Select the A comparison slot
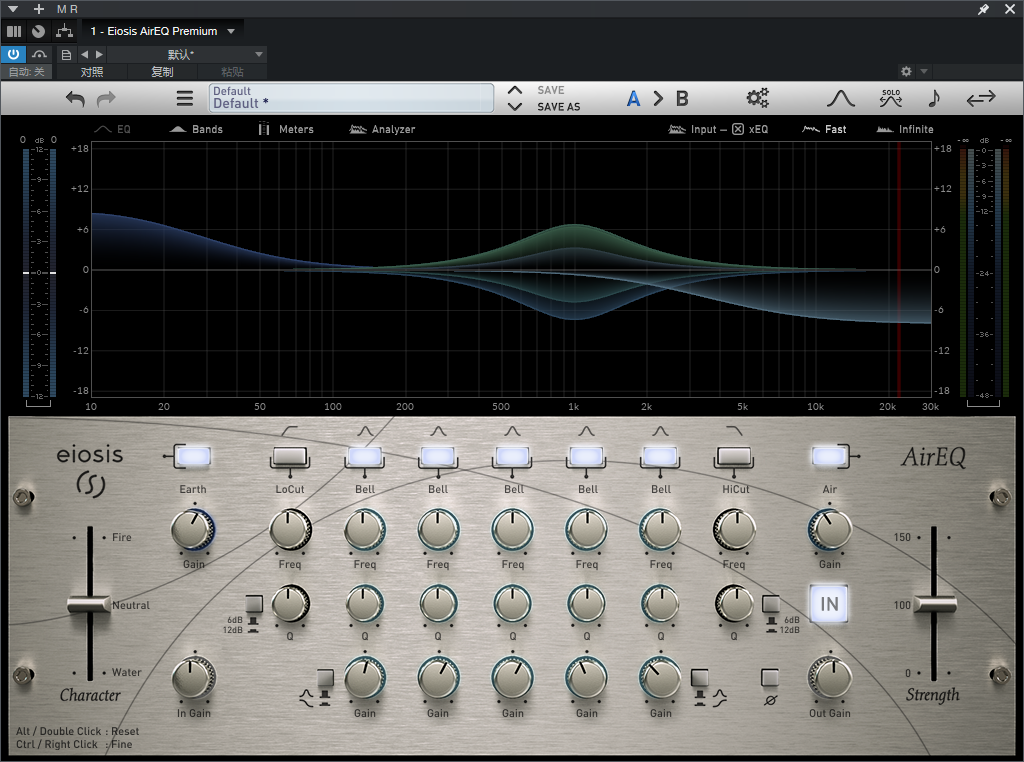1024x762 pixels. click(x=633, y=99)
